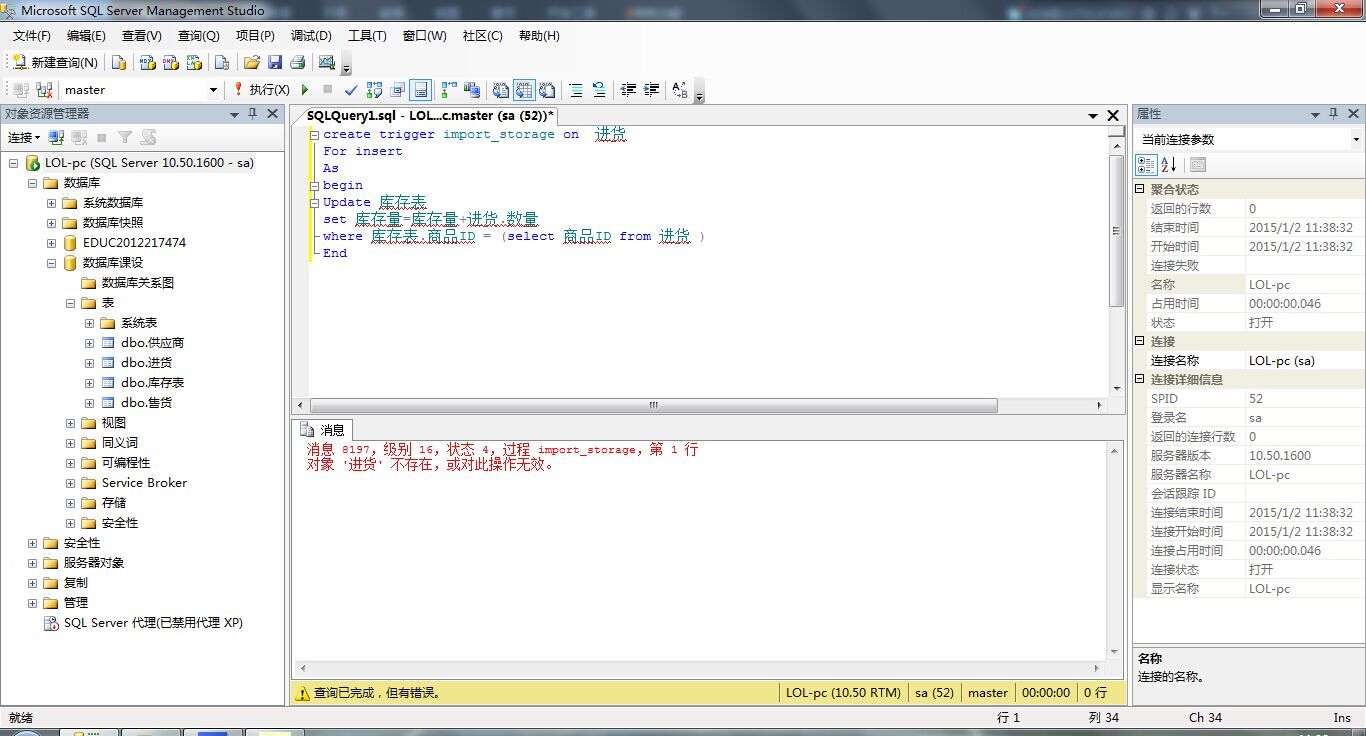Toggle Results to Grid output mode

524,90
